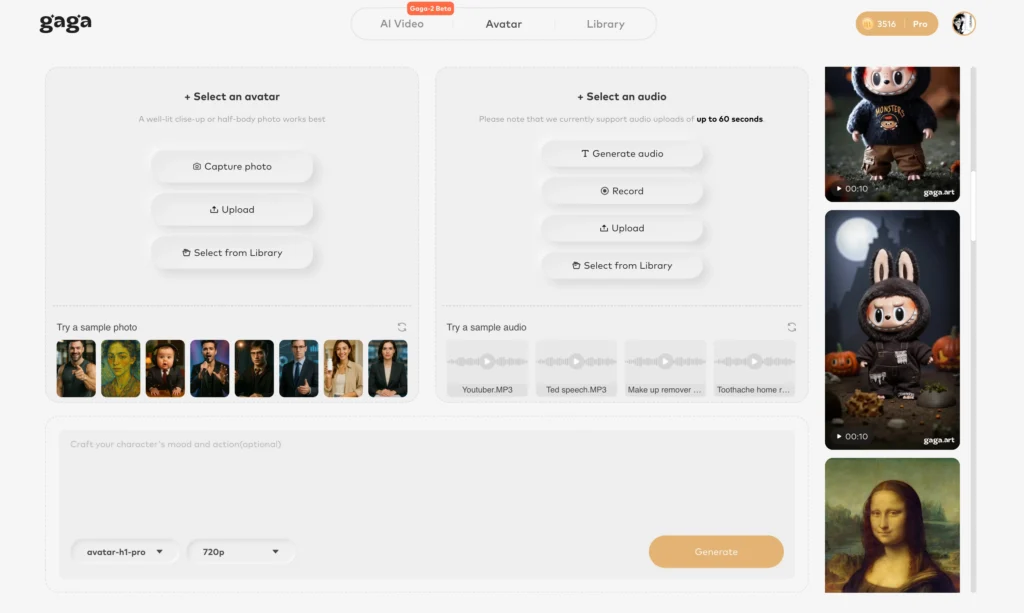The image size is (1024, 613).
Task: Click the gaga logo
Action: (65, 23)
